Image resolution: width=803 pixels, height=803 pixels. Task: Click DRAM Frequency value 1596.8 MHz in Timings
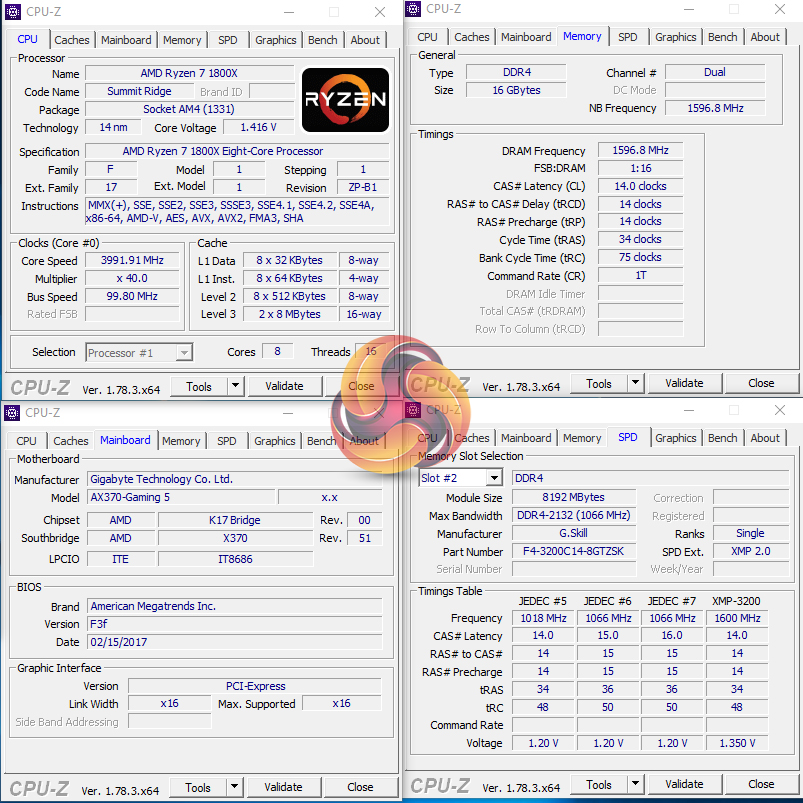coord(640,150)
